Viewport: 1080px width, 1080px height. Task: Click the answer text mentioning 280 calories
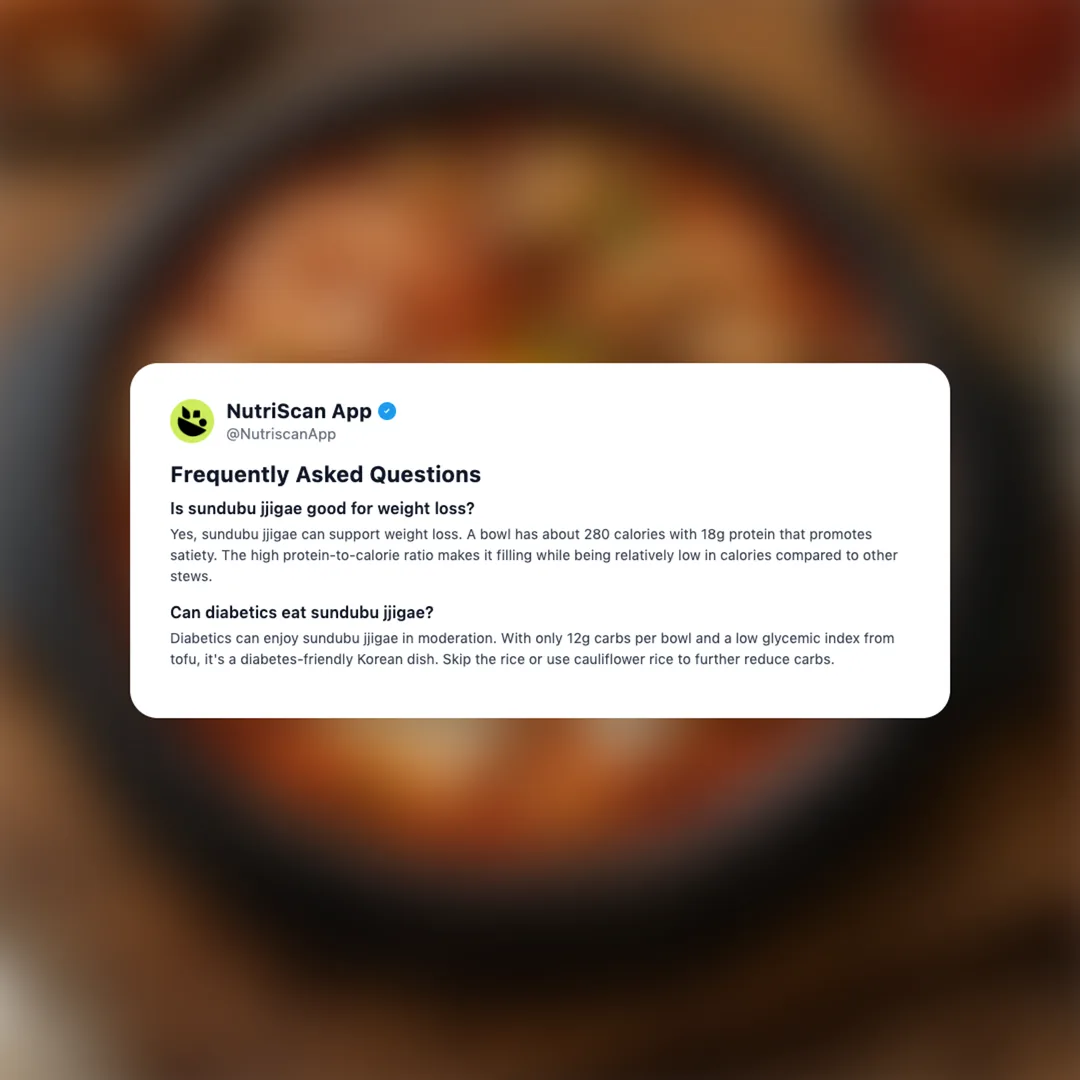[521, 534]
